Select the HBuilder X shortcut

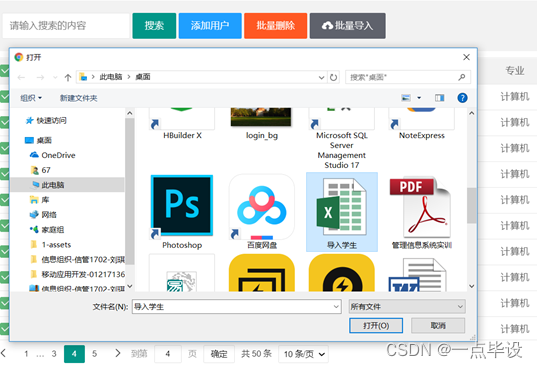pos(182,123)
